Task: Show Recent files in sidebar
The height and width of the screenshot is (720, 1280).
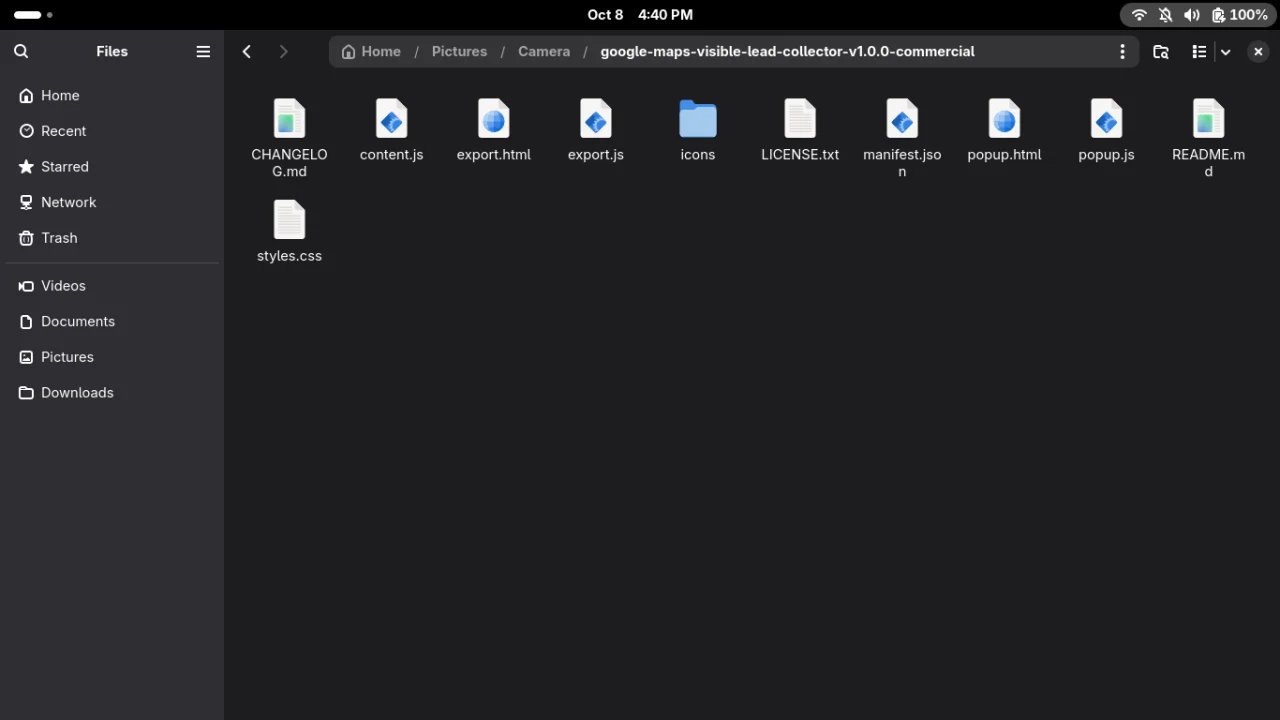Action: point(112,131)
